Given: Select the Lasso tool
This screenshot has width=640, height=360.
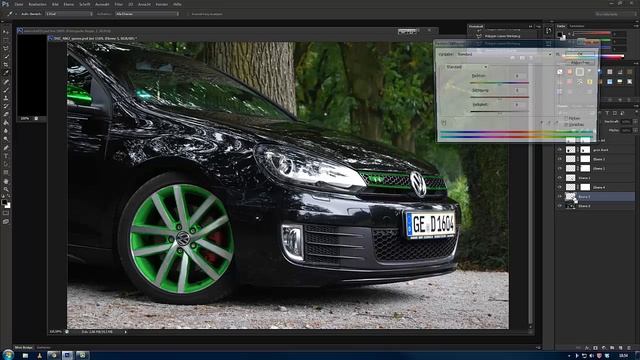Looking at the screenshot, I should 6,48.
